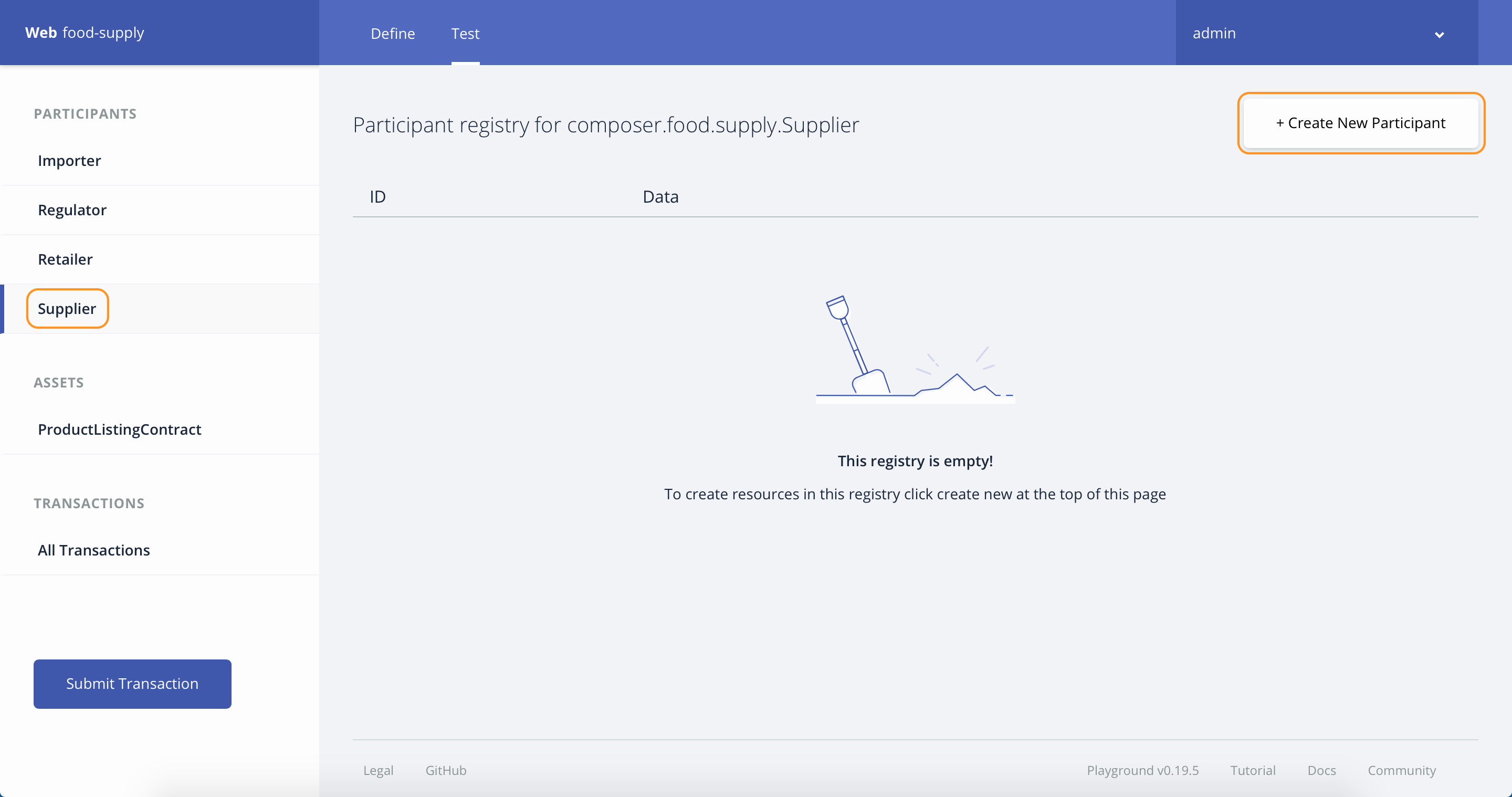Expand the PARTICIPANTS section
The height and width of the screenshot is (797, 1512).
click(x=85, y=113)
